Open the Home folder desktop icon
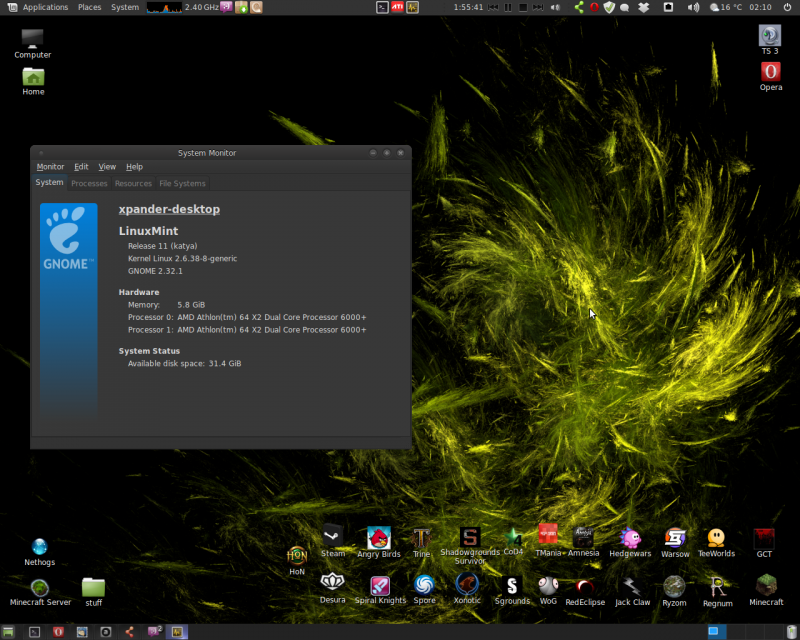800x640 pixels. (x=33, y=82)
